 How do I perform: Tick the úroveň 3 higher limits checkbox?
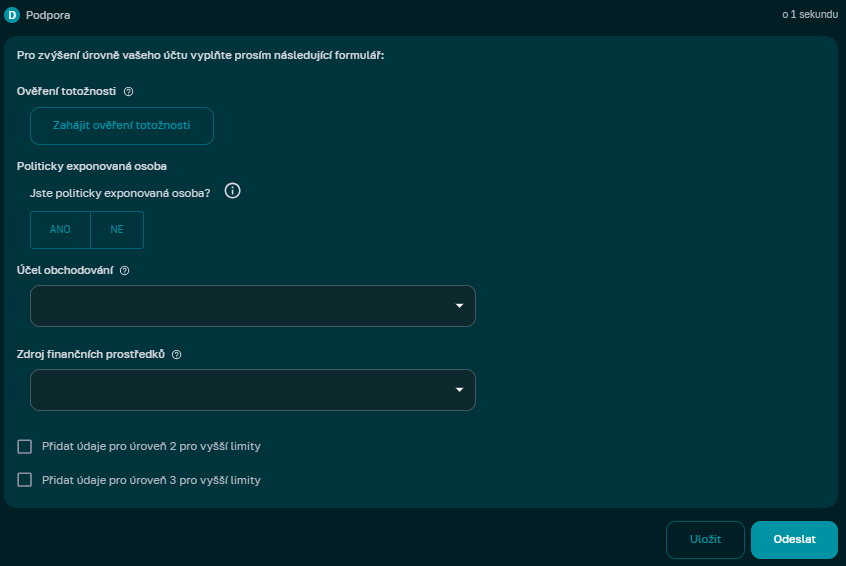click(25, 480)
